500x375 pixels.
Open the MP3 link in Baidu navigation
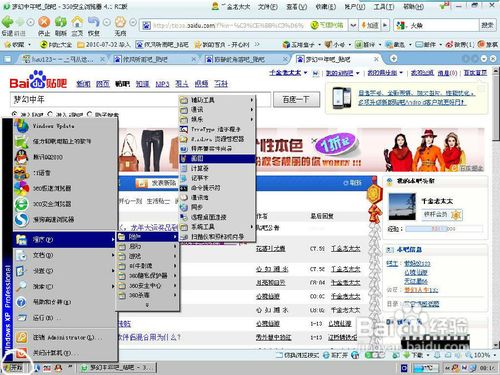(x=162, y=84)
